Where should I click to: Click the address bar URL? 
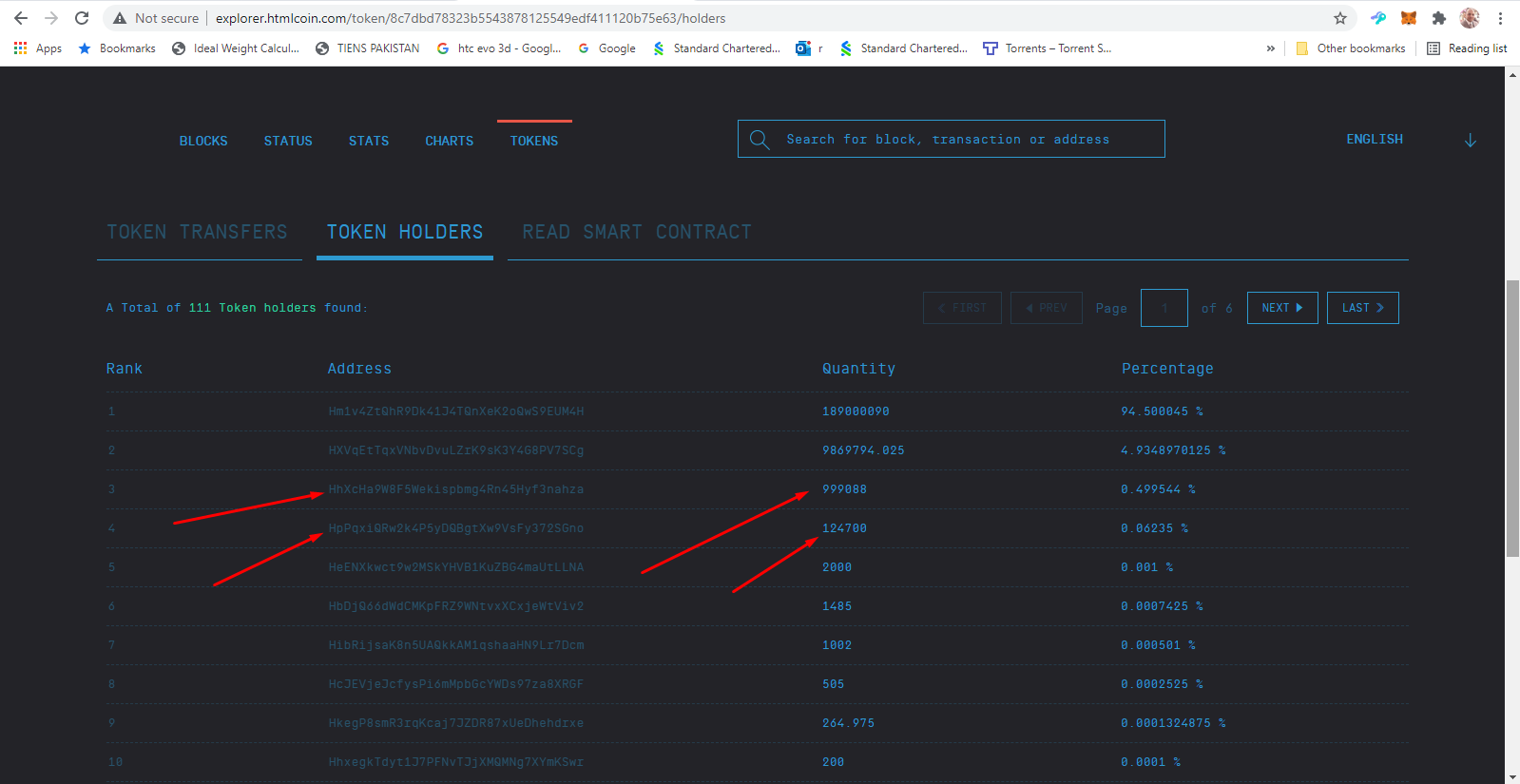click(471, 18)
